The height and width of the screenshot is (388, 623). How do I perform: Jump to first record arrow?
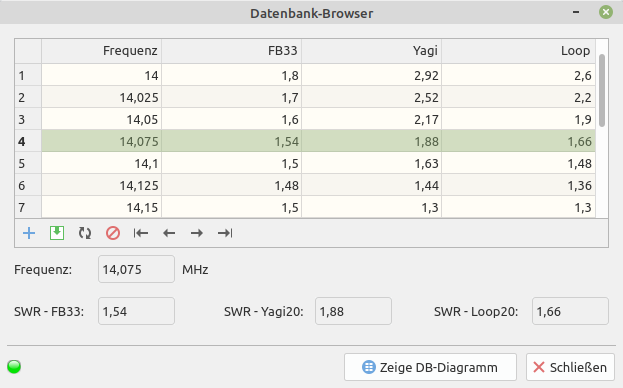141,233
